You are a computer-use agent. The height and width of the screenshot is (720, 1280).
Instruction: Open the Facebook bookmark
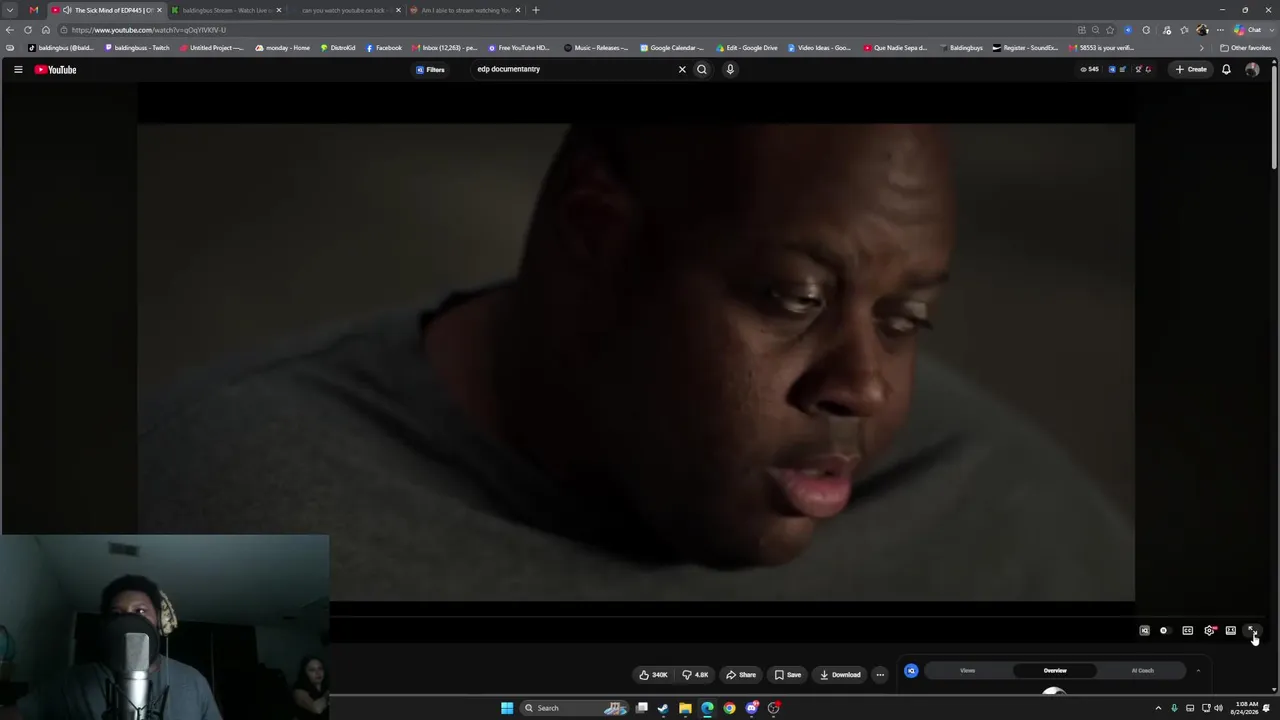pos(384,48)
